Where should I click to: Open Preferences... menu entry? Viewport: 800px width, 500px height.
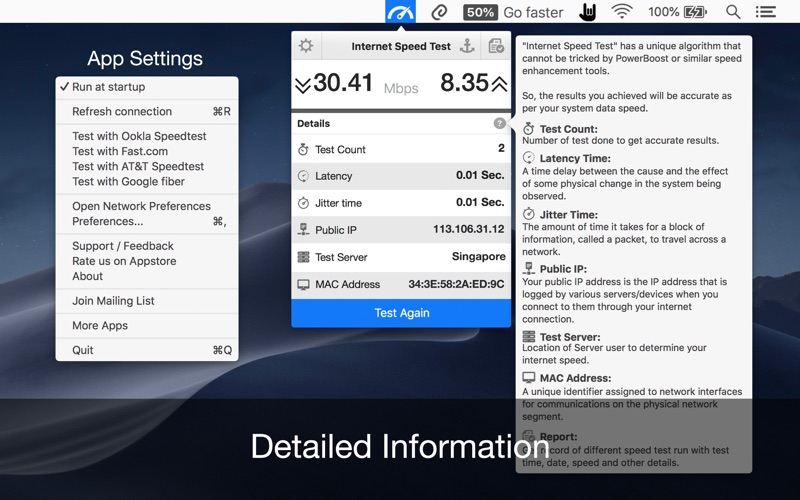[x=147, y=221]
